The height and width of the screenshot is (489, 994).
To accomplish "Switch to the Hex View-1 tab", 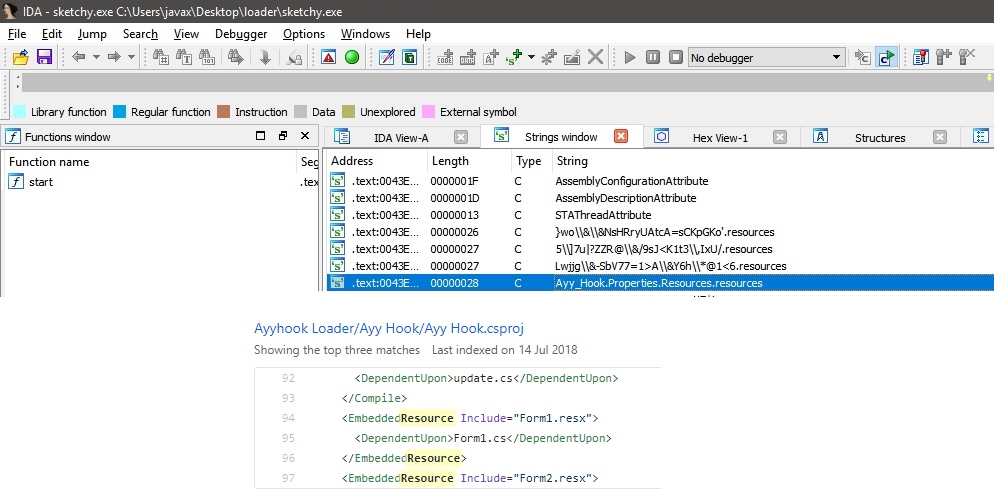I will click(x=720, y=138).
